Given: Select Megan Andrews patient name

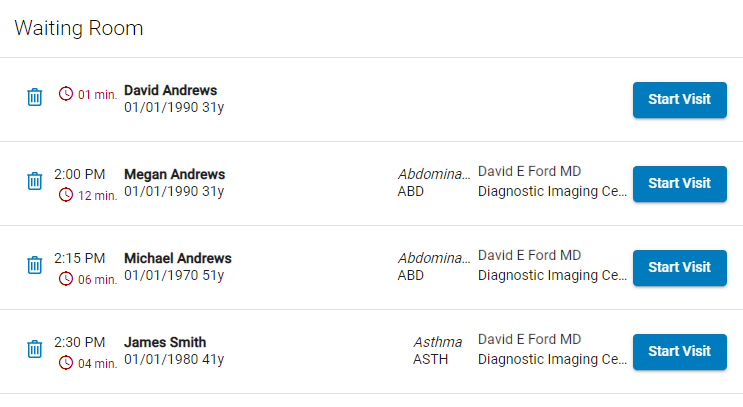Looking at the screenshot, I should pos(174,174).
